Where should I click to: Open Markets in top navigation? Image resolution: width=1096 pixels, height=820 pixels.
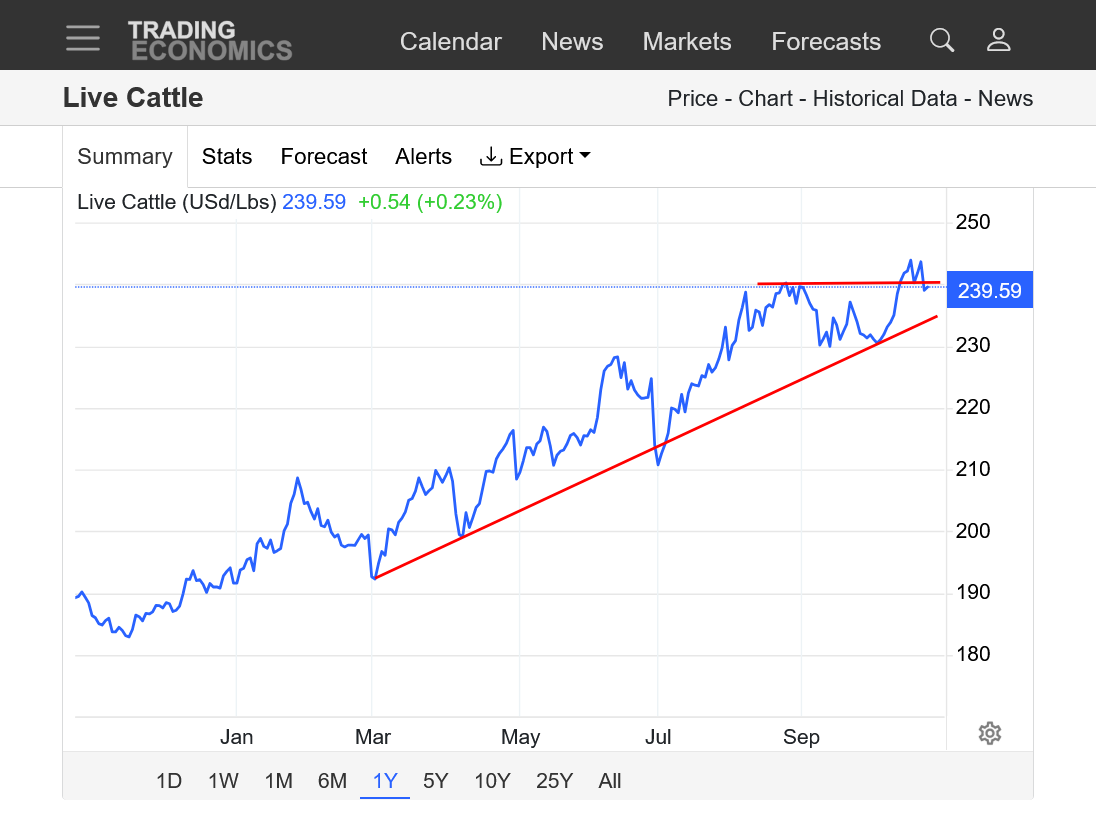pos(687,42)
